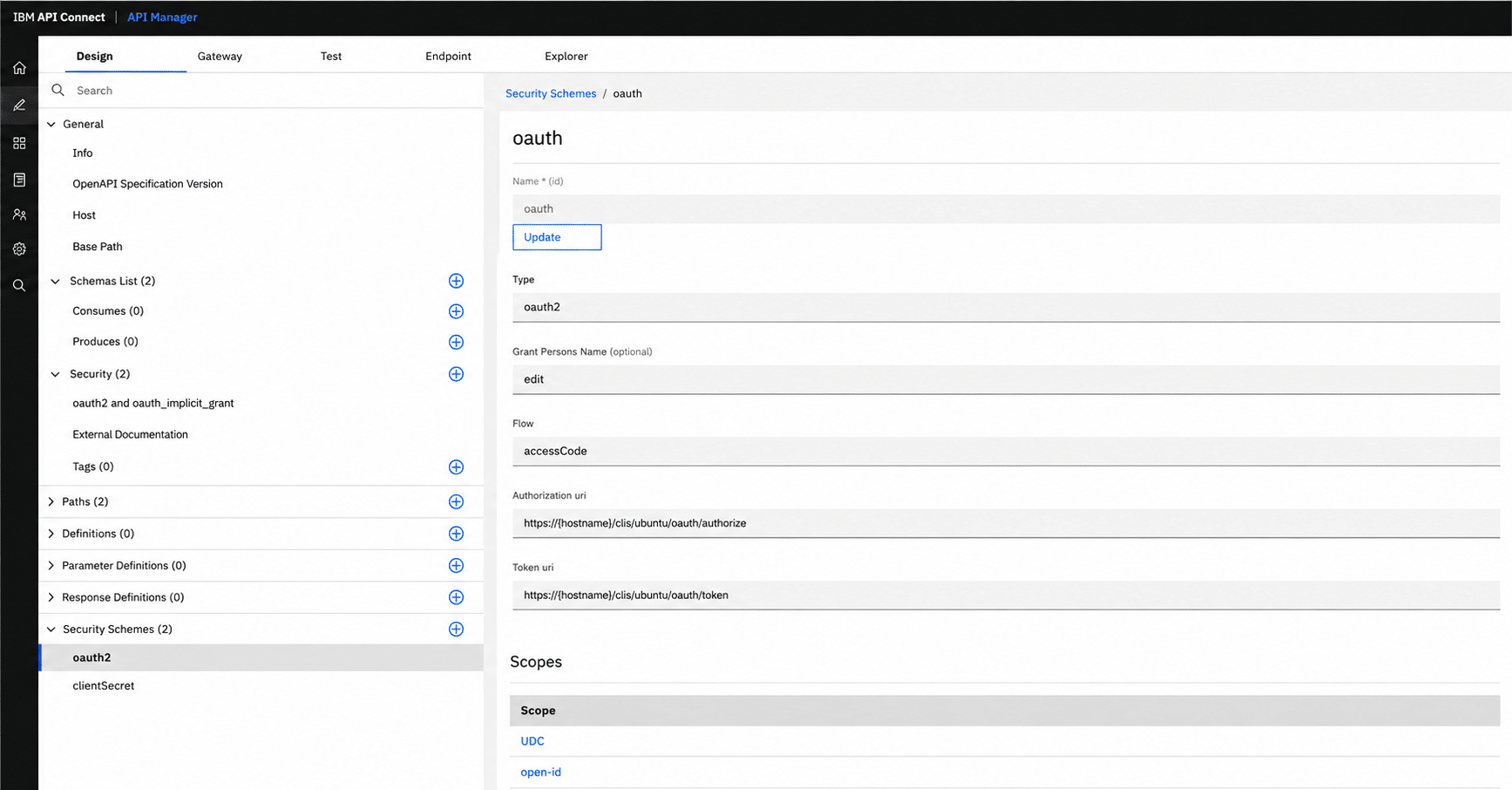Image resolution: width=1512 pixels, height=790 pixels.
Task: Select Info under General
Action: tap(83, 153)
